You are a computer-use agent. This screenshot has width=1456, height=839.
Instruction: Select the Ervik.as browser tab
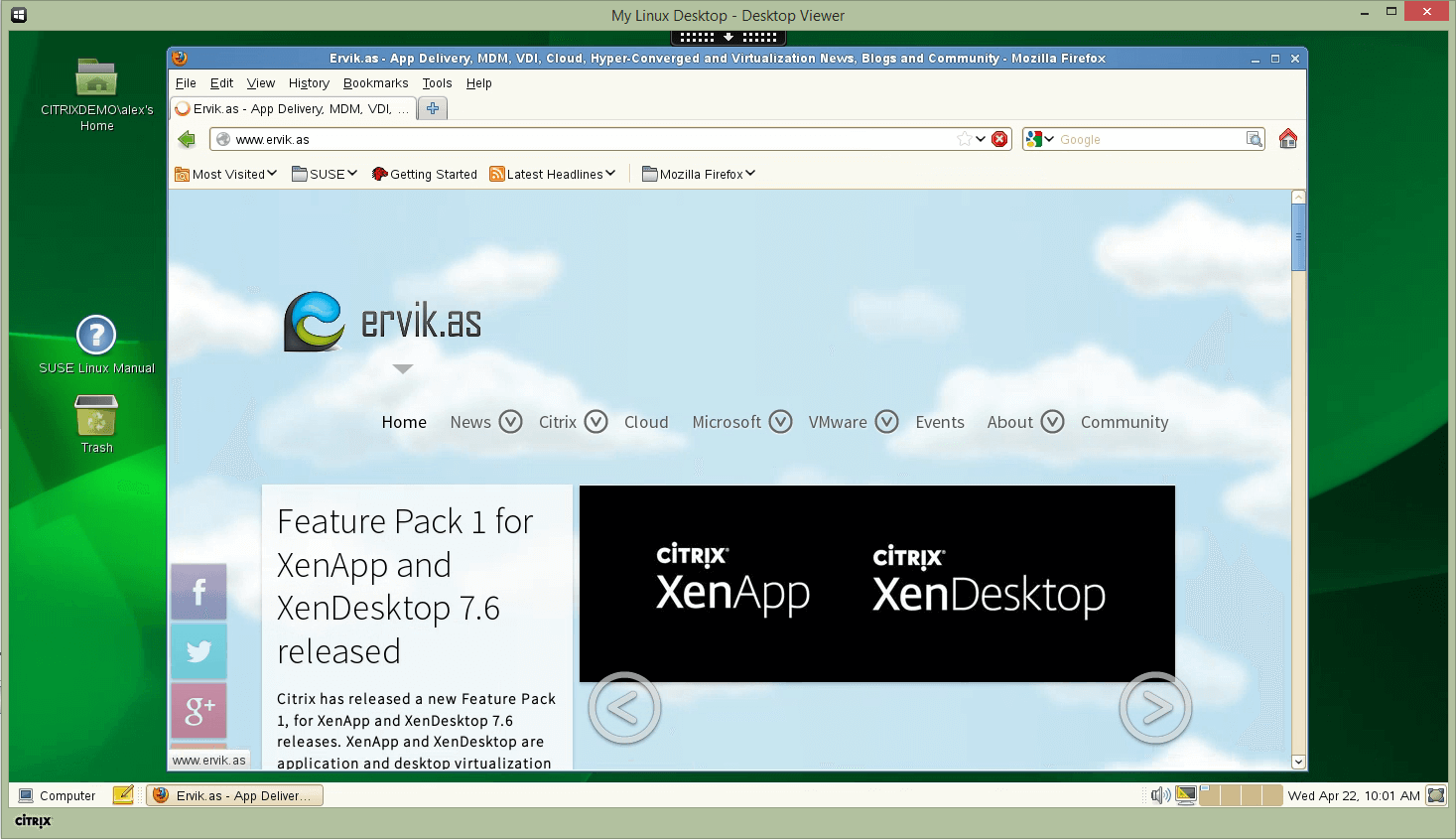click(293, 108)
